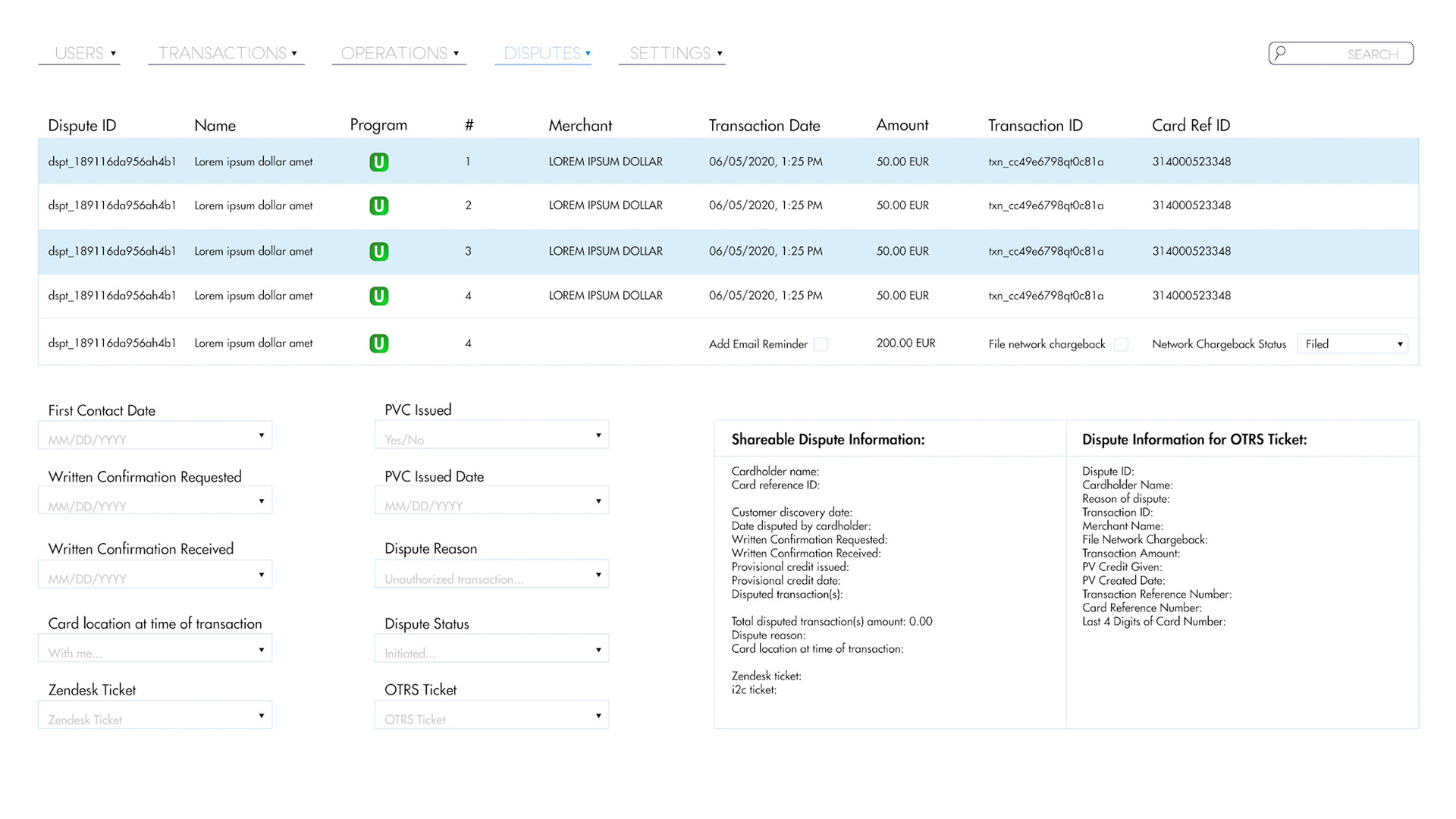1456x819 pixels.
Task: Open the Network Chargeback Status dropdown
Action: click(1352, 344)
